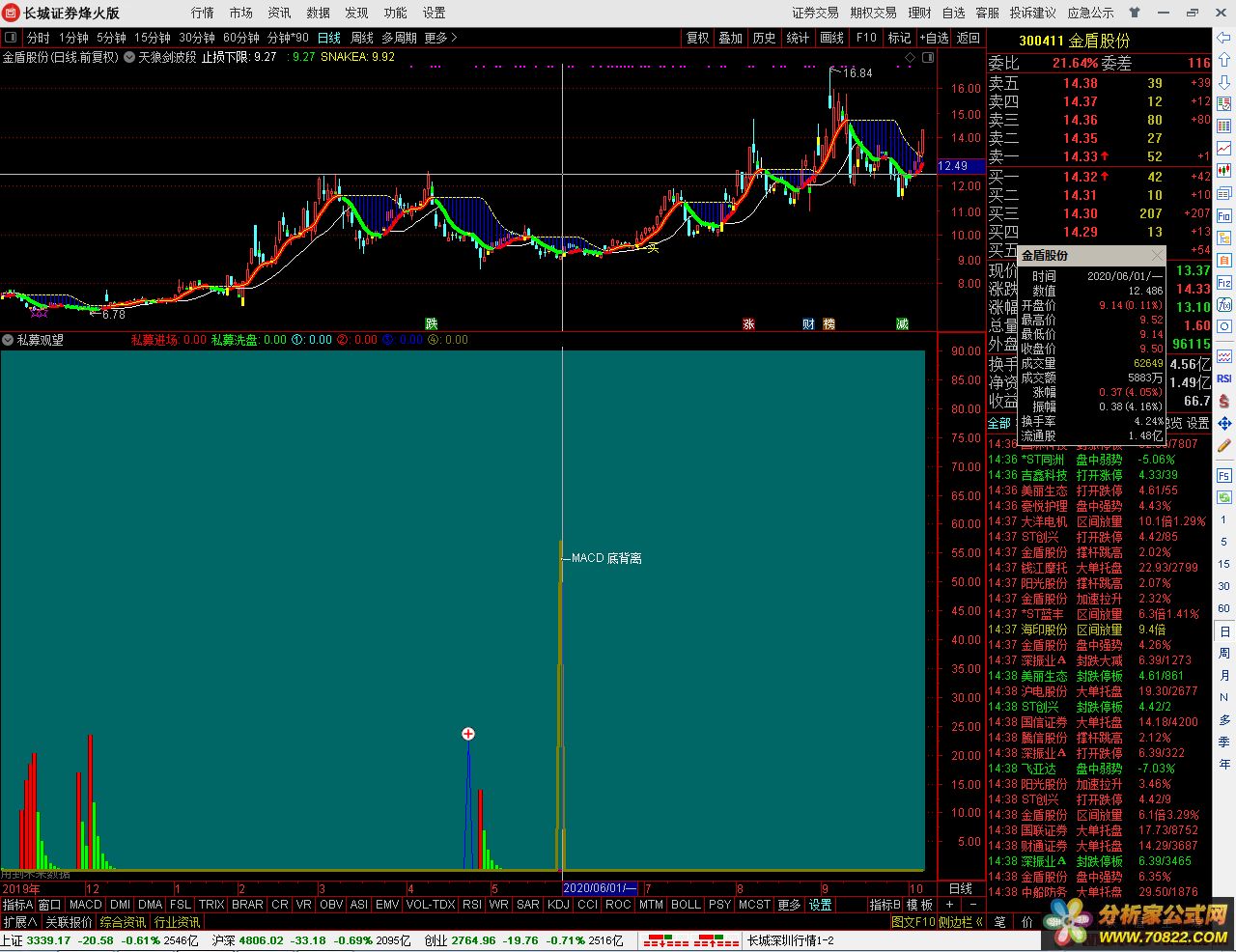Open the 行情 menu
Viewport: 1236px width, 952px height.
[203, 13]
